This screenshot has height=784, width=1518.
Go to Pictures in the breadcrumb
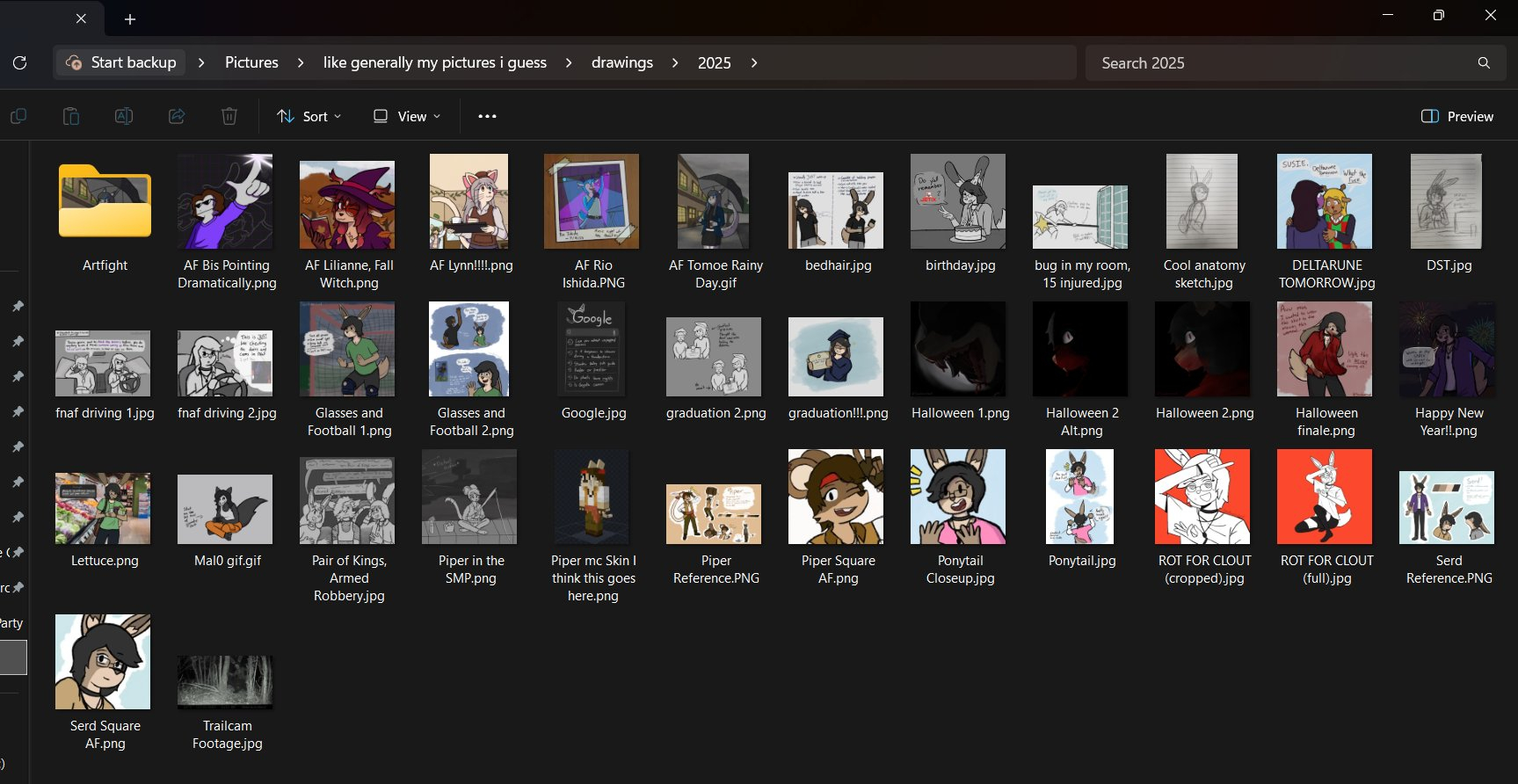coord(251,62)
